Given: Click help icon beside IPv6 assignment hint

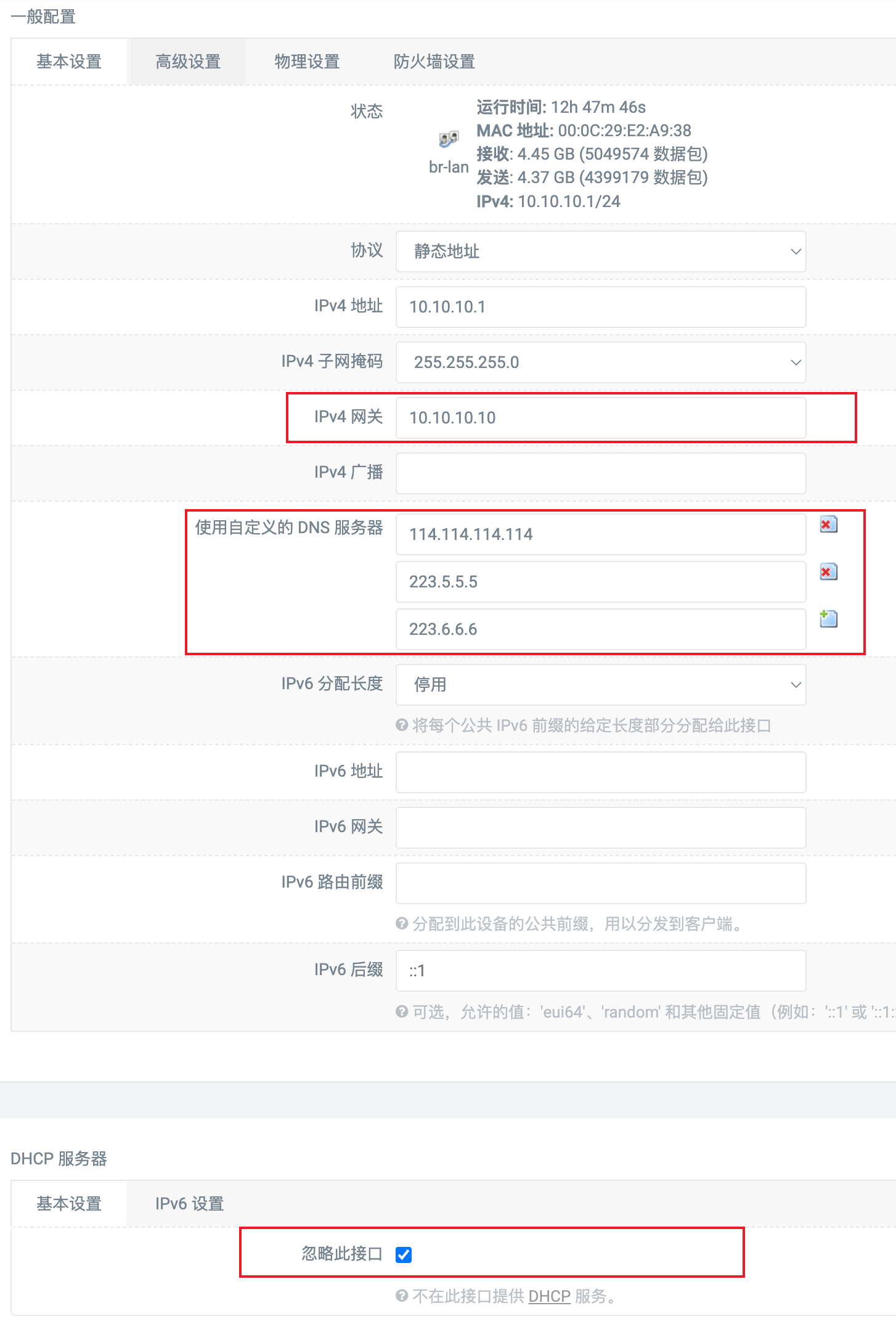Looking at the screenshot, I should [x=402, y=725].
